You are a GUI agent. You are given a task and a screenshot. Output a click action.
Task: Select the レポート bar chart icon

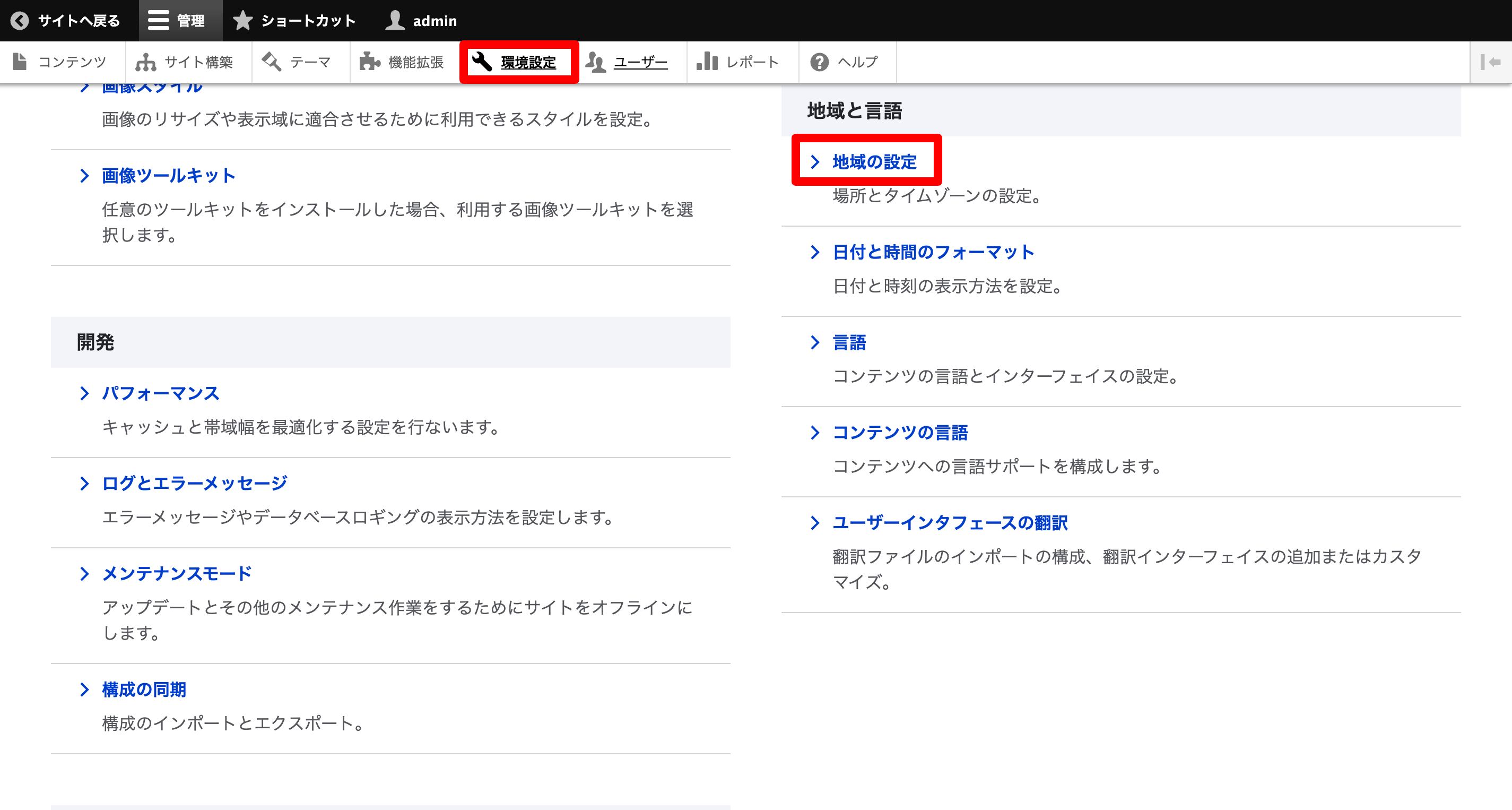[708, 61]
